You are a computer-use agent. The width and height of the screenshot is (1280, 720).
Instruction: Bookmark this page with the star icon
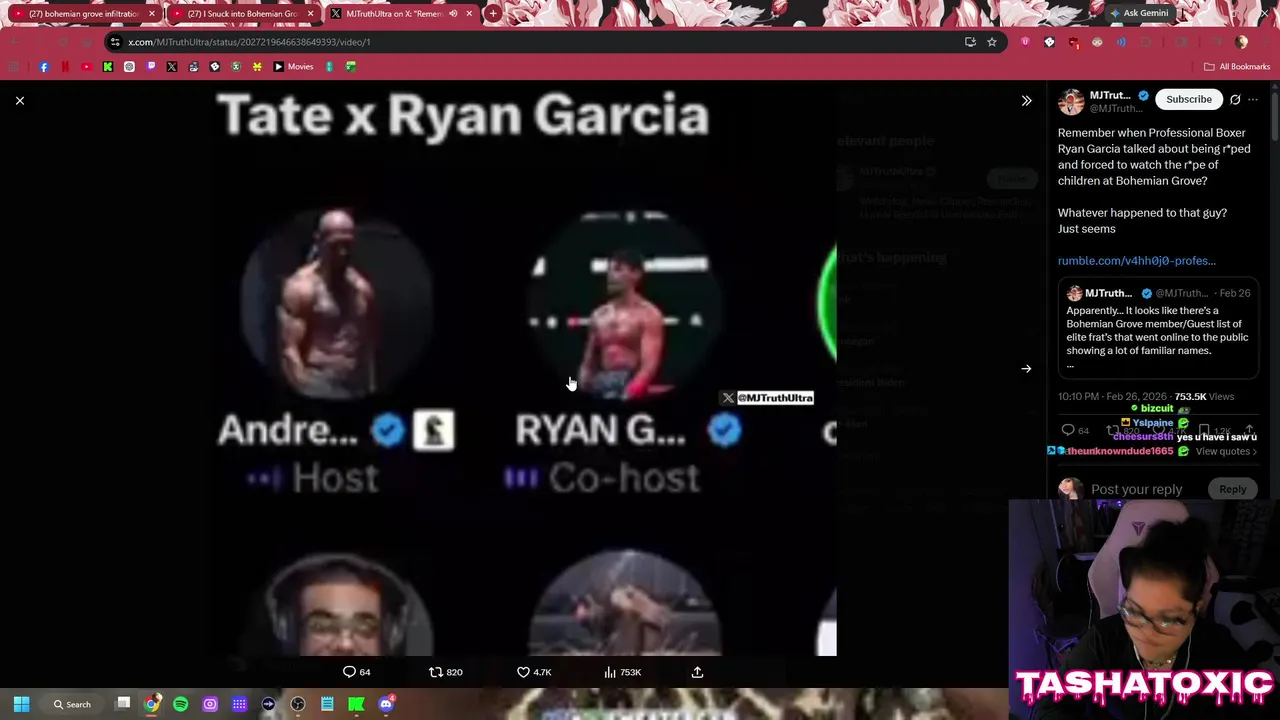pyautogui.click(x=992, y=42)
